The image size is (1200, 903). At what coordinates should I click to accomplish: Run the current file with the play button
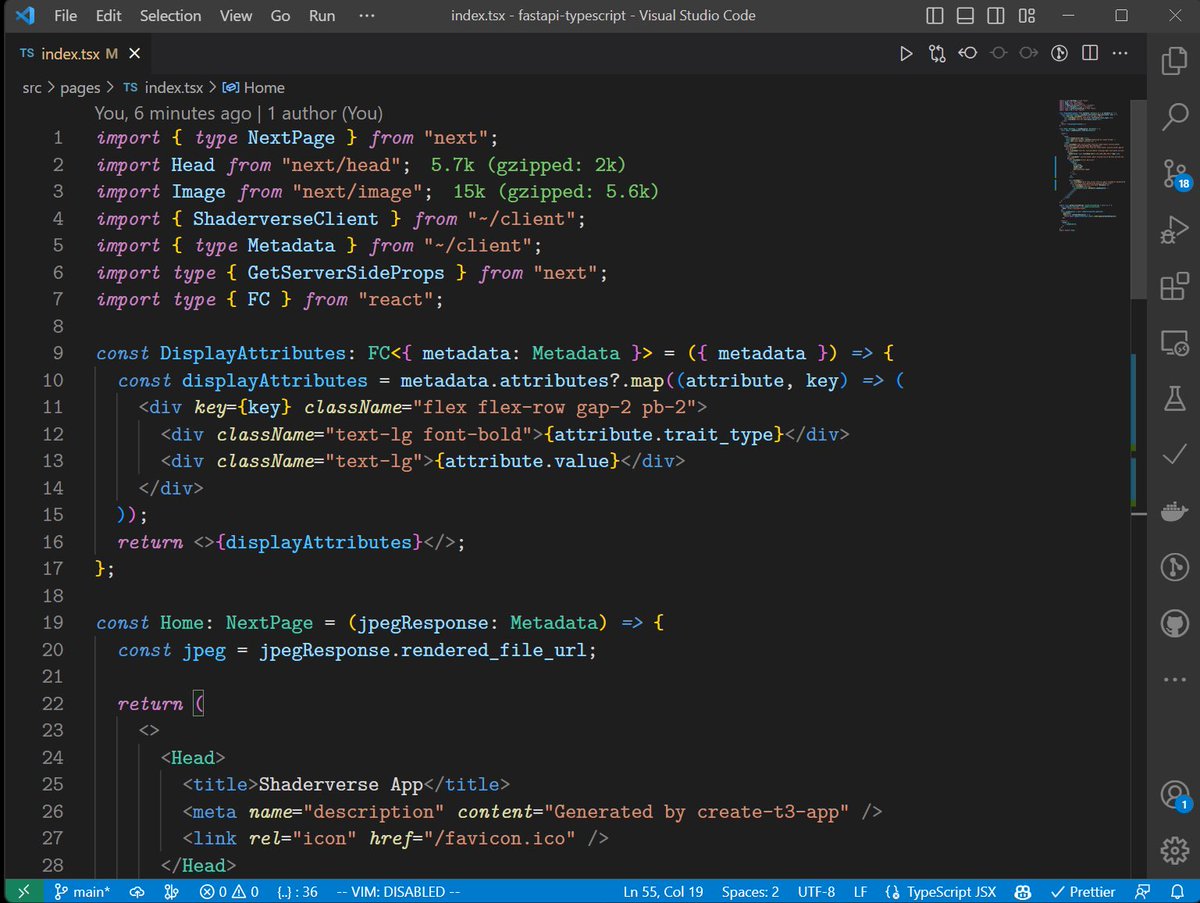[906, 54]
